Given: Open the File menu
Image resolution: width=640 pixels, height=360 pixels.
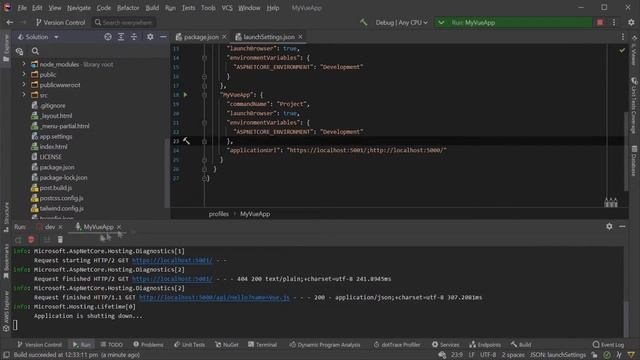Looking at the screenshot, I should pyautogui.click(x=22, y=8).
